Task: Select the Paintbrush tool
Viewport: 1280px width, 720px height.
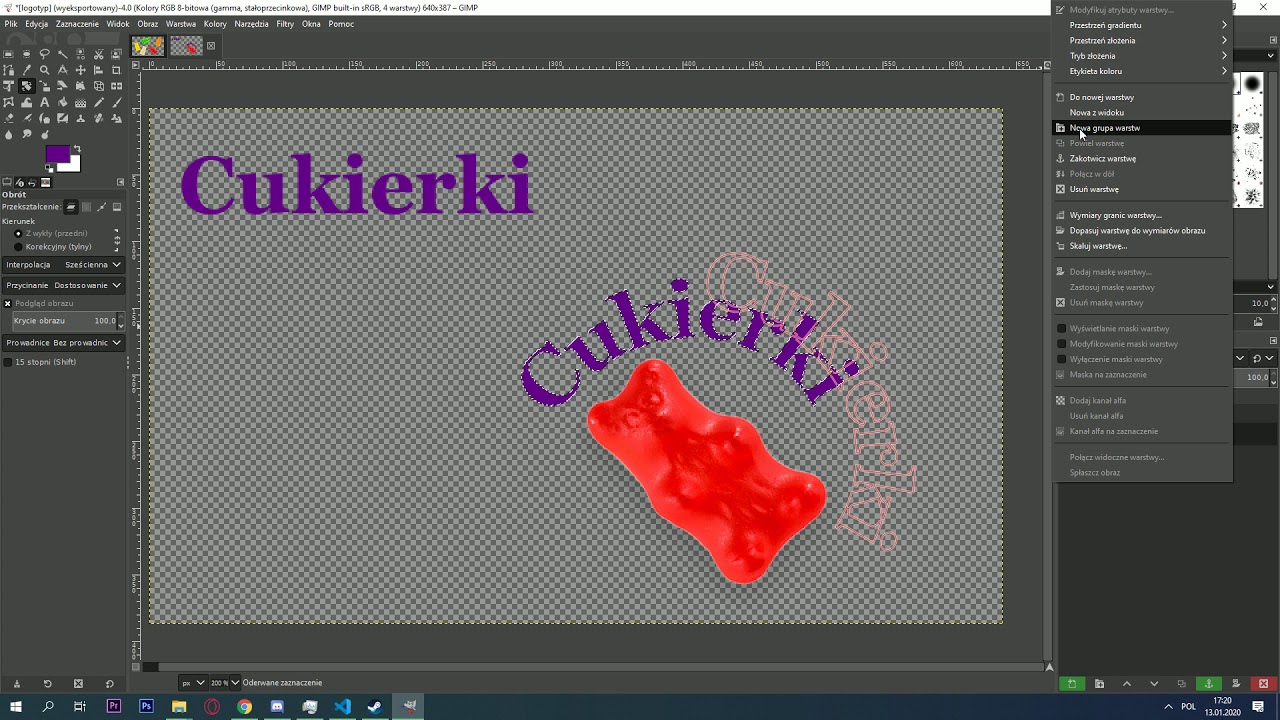Action: [x=116, y=102]
